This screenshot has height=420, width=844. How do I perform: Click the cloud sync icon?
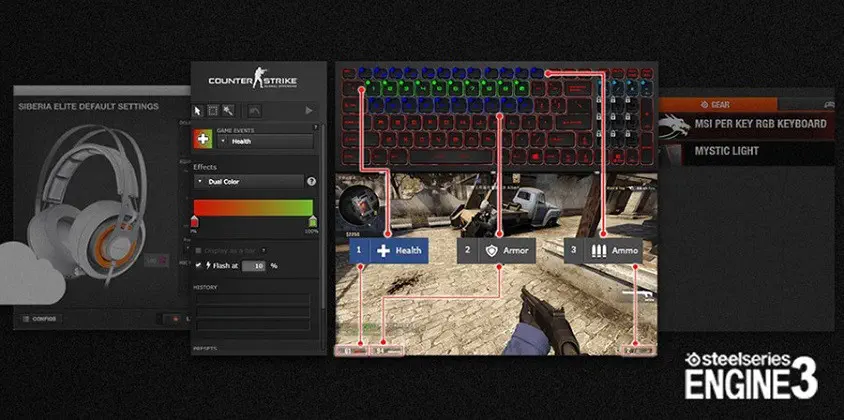click(x=30, y=270)
